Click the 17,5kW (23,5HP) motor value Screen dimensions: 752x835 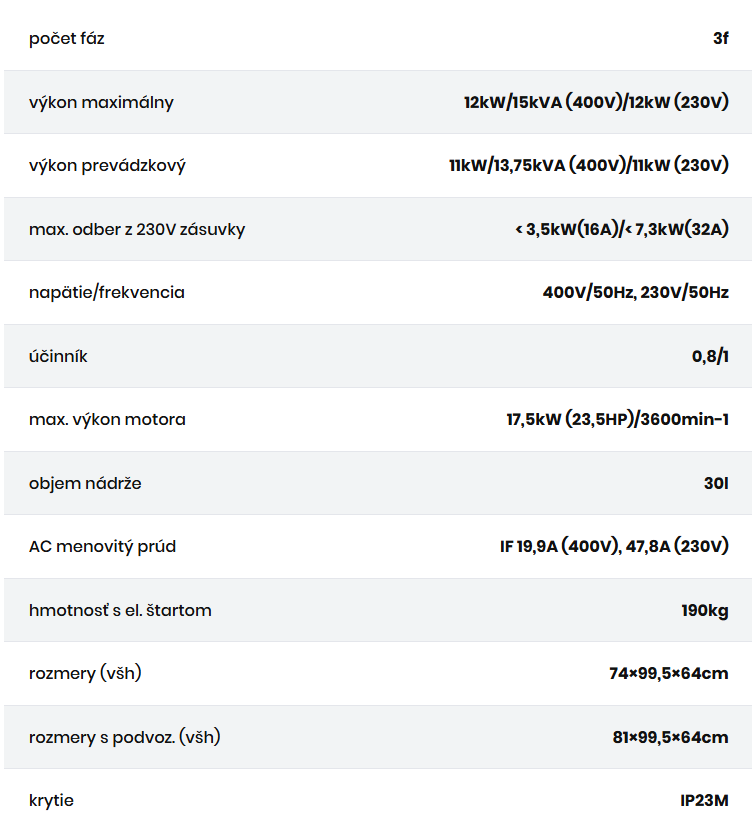point(617,419)
